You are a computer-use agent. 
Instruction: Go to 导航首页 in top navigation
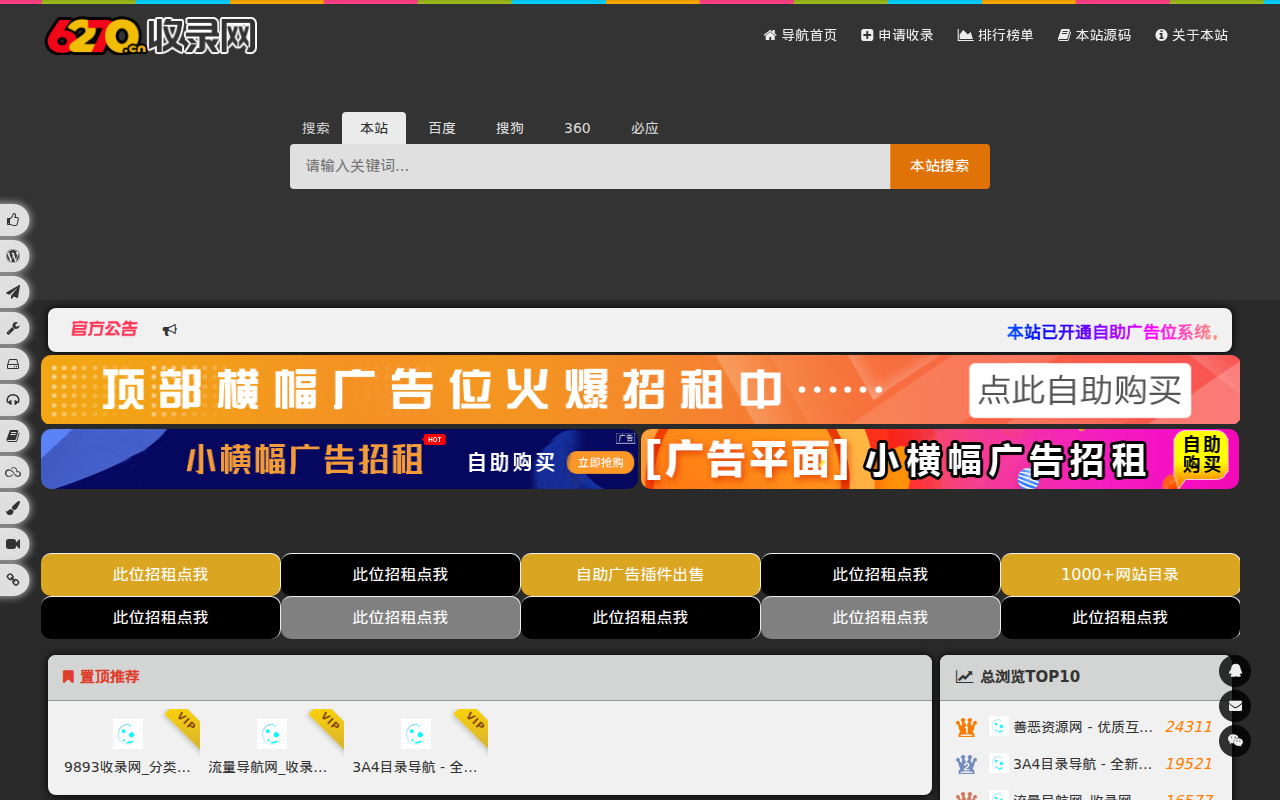(x=800, y=35)
